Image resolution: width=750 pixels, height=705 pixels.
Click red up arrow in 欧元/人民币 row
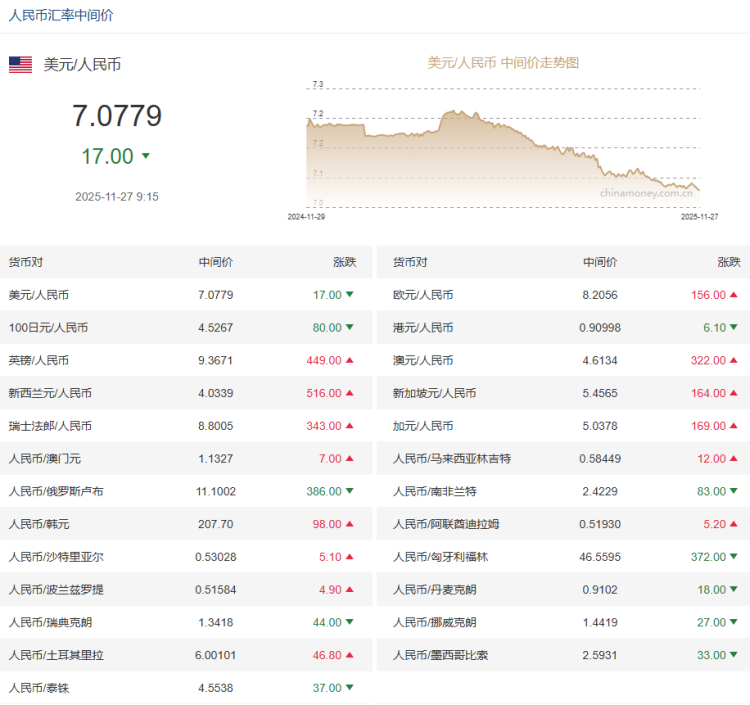point(733,295)
